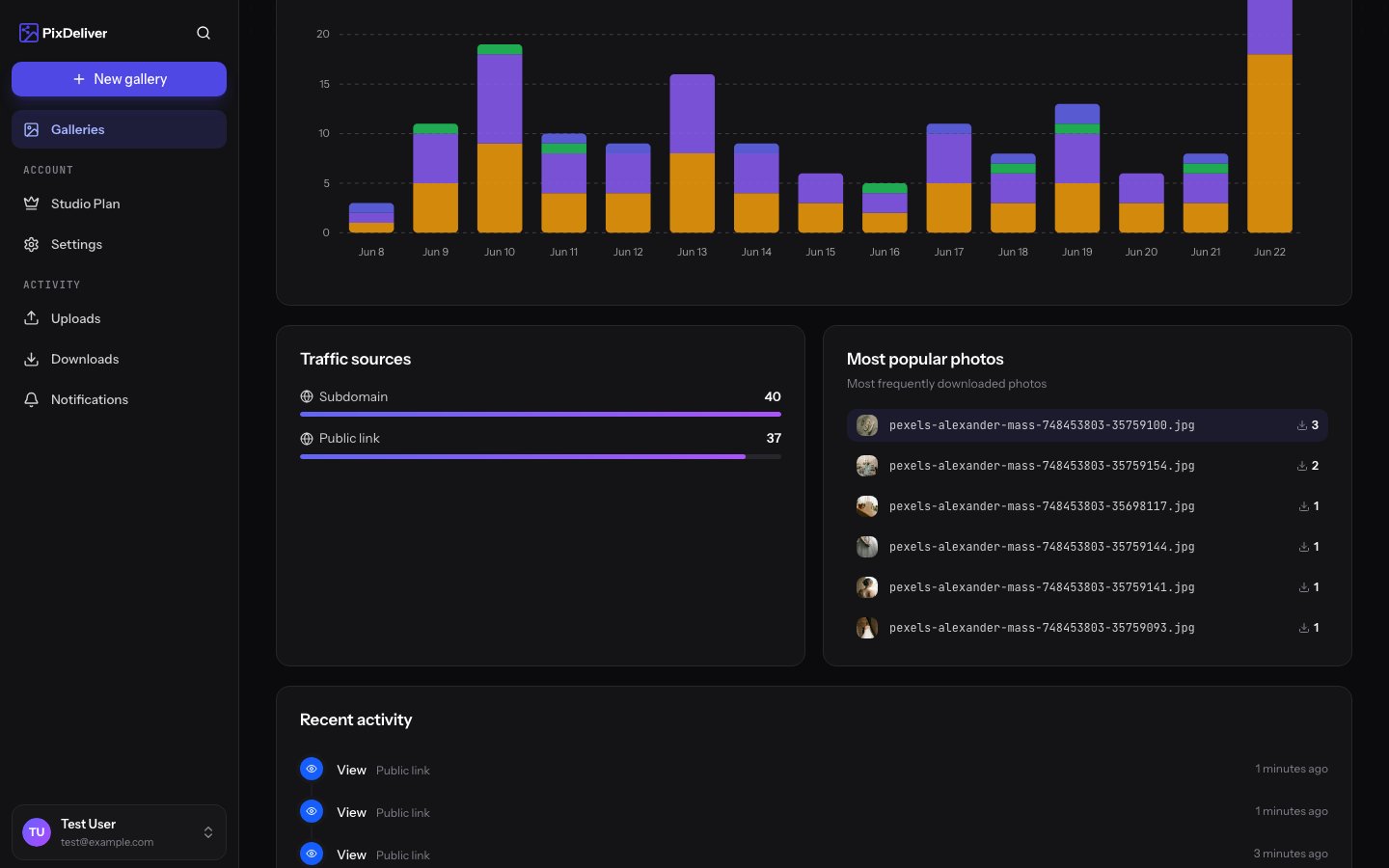
Task: Click the Jun 10 chart bar
Action: (500, 139)
